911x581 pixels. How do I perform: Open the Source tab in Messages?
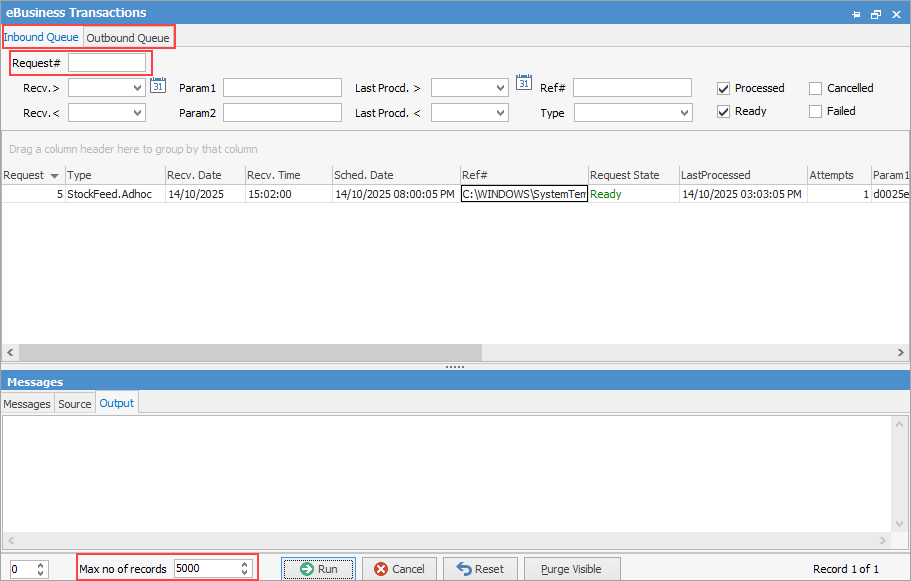pyautogui.click(x=75, y=404)
